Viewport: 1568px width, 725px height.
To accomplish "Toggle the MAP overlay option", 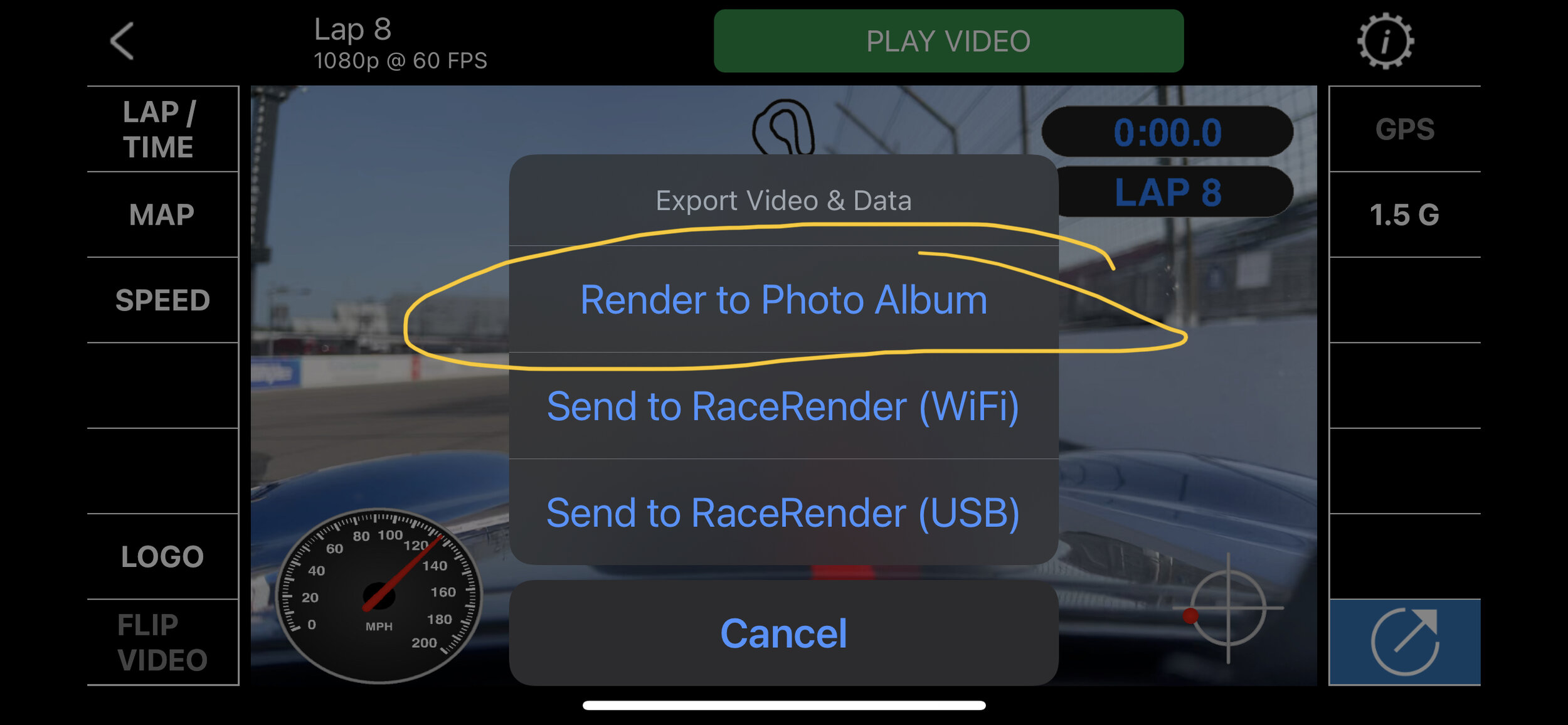I will (x=162, y=214).
